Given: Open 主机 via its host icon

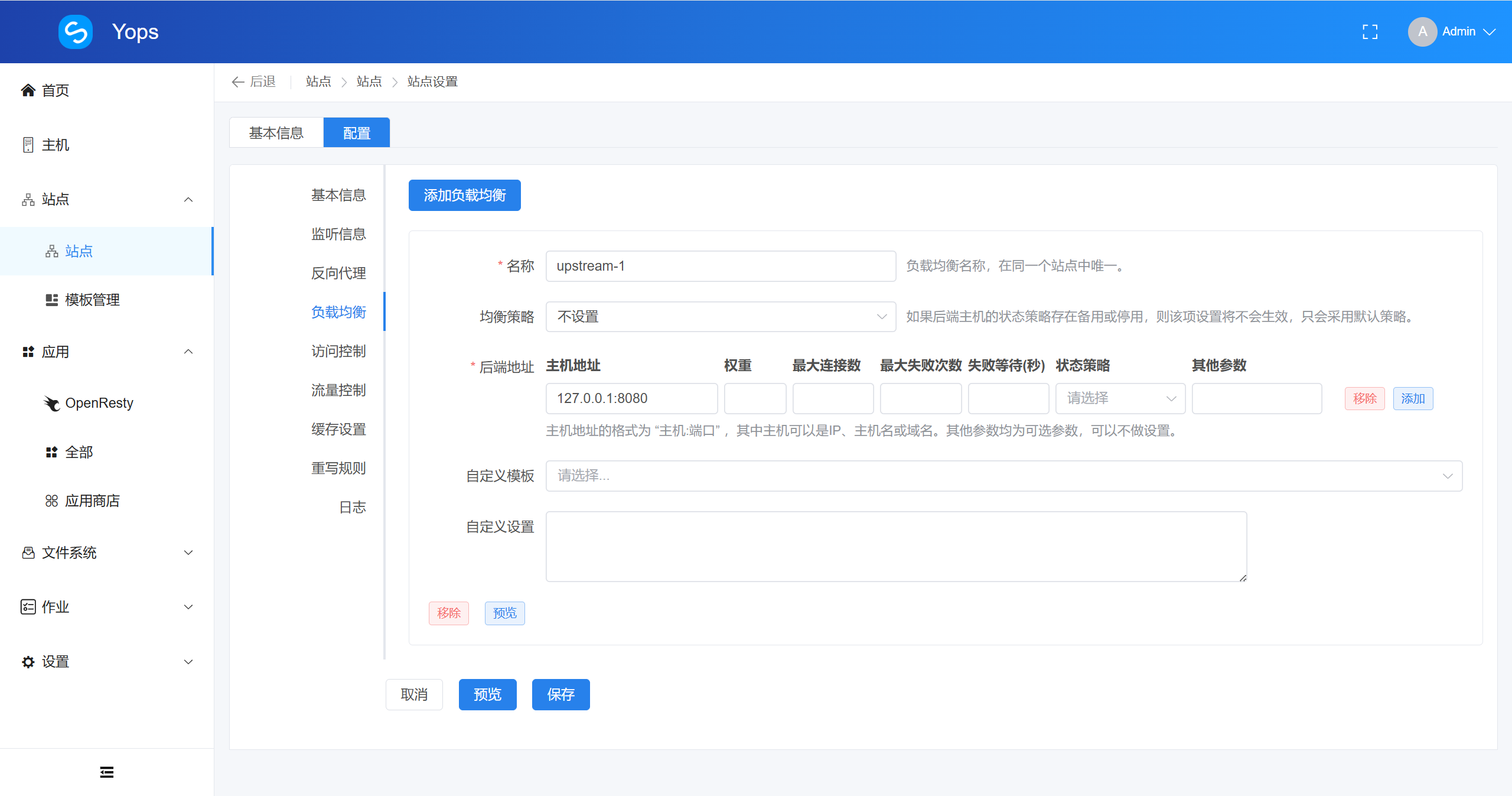Looking at the screenshot, I should (28, 145).
